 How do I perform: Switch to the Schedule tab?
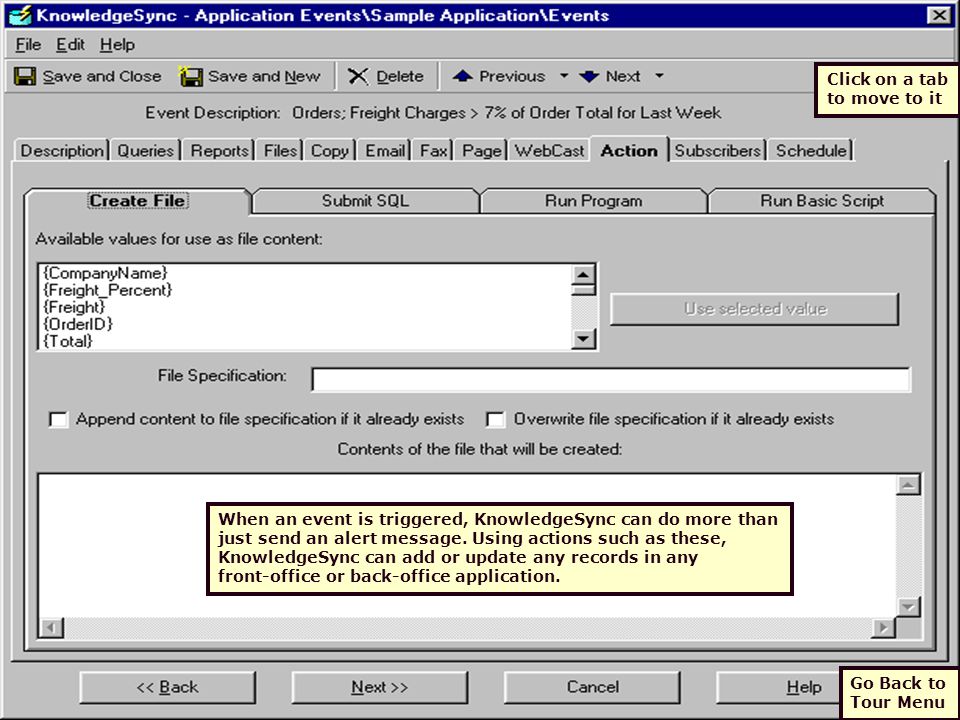pyautogui.click(x=811, y=151)
